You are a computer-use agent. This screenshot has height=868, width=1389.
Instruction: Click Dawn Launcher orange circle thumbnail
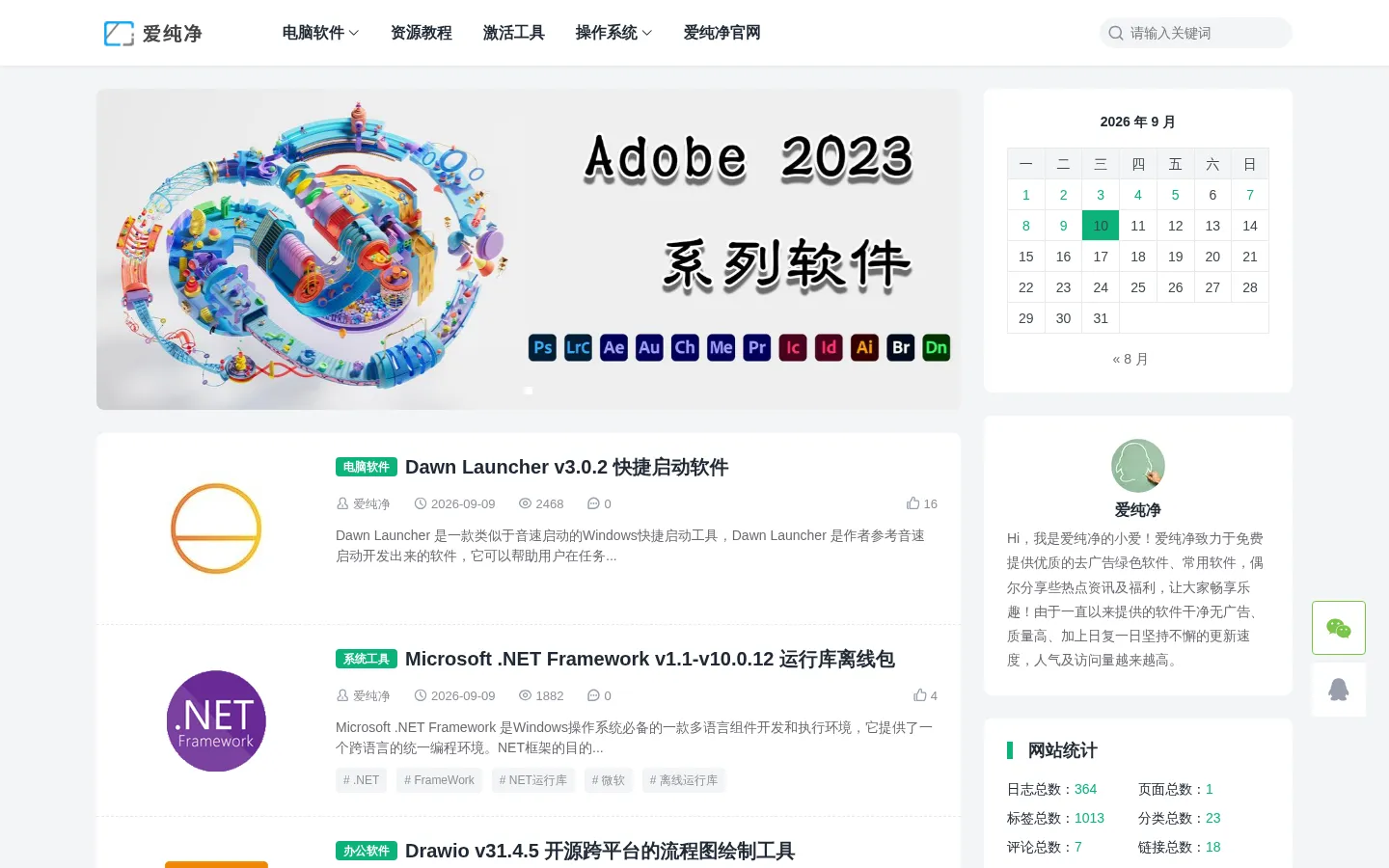(216, 529)
